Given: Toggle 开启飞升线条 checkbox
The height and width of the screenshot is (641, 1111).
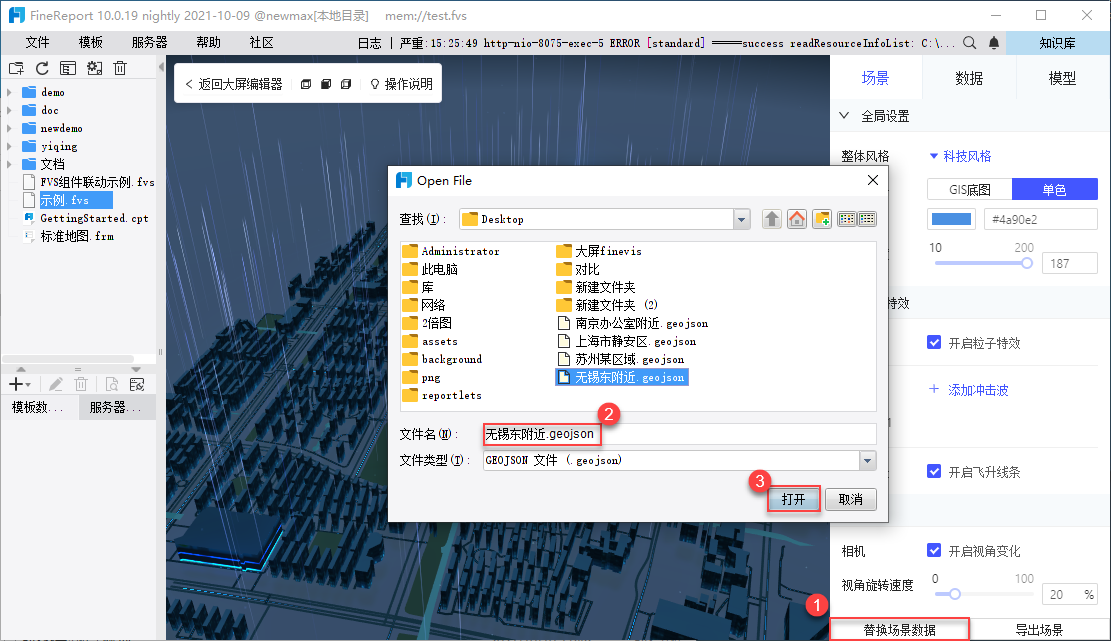Looking at the screenshot, I should coord(934,472).
